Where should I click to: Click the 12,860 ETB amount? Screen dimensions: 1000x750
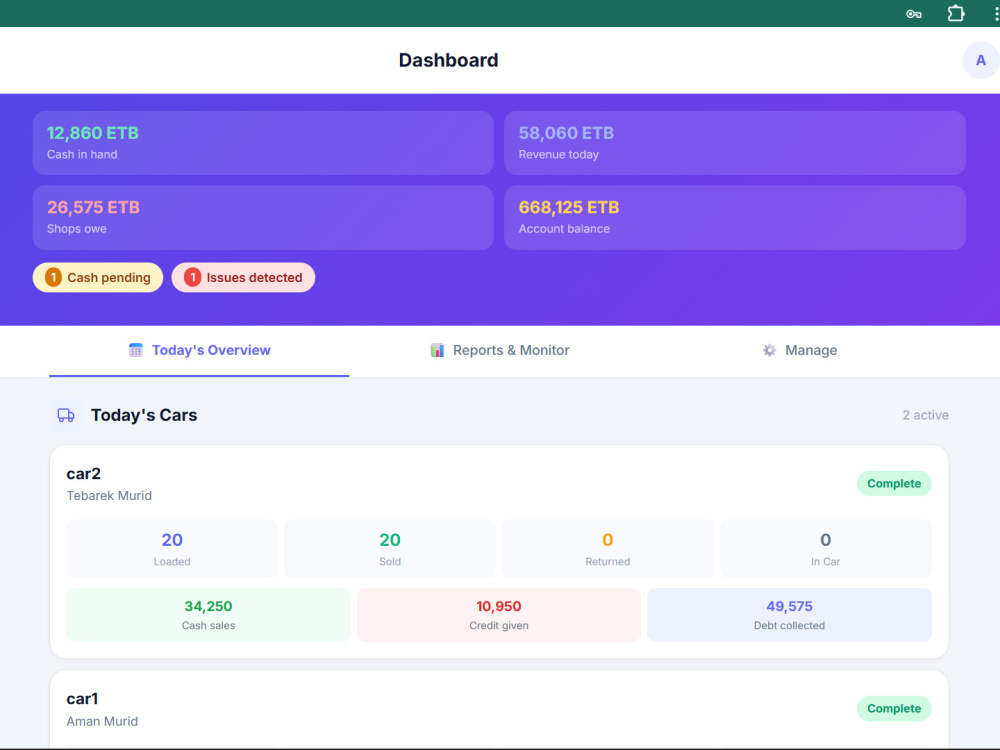pyautogui.click(x=92, y=133)
